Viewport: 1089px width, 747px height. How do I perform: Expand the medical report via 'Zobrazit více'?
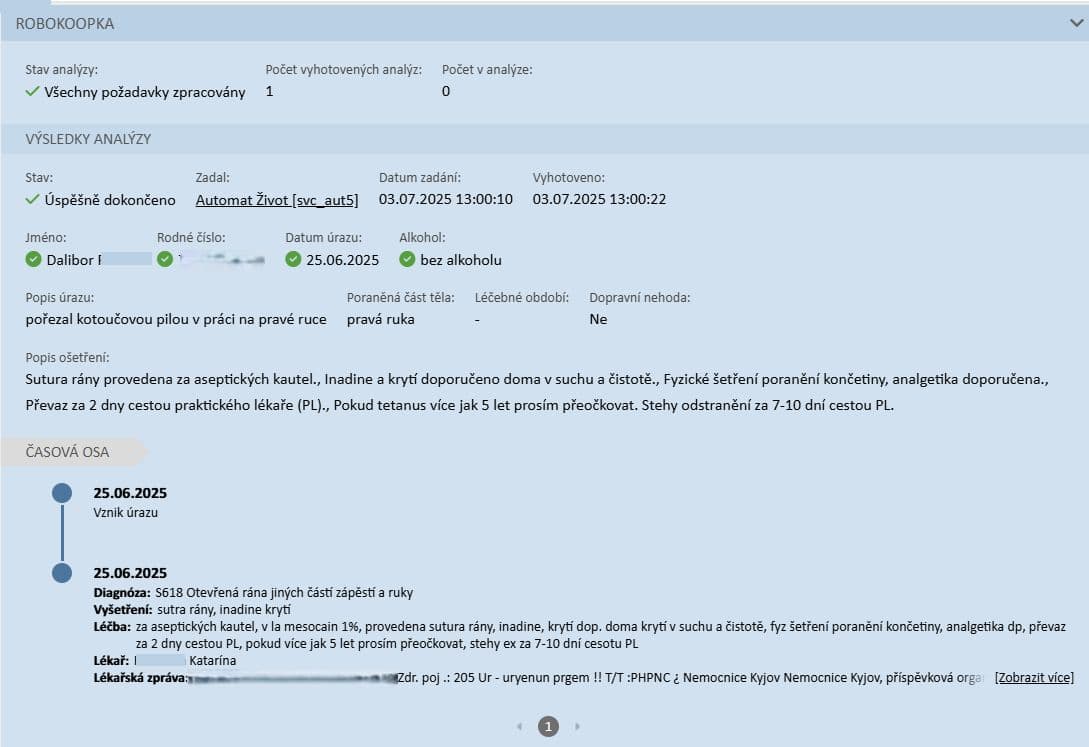coord(1034,678)
